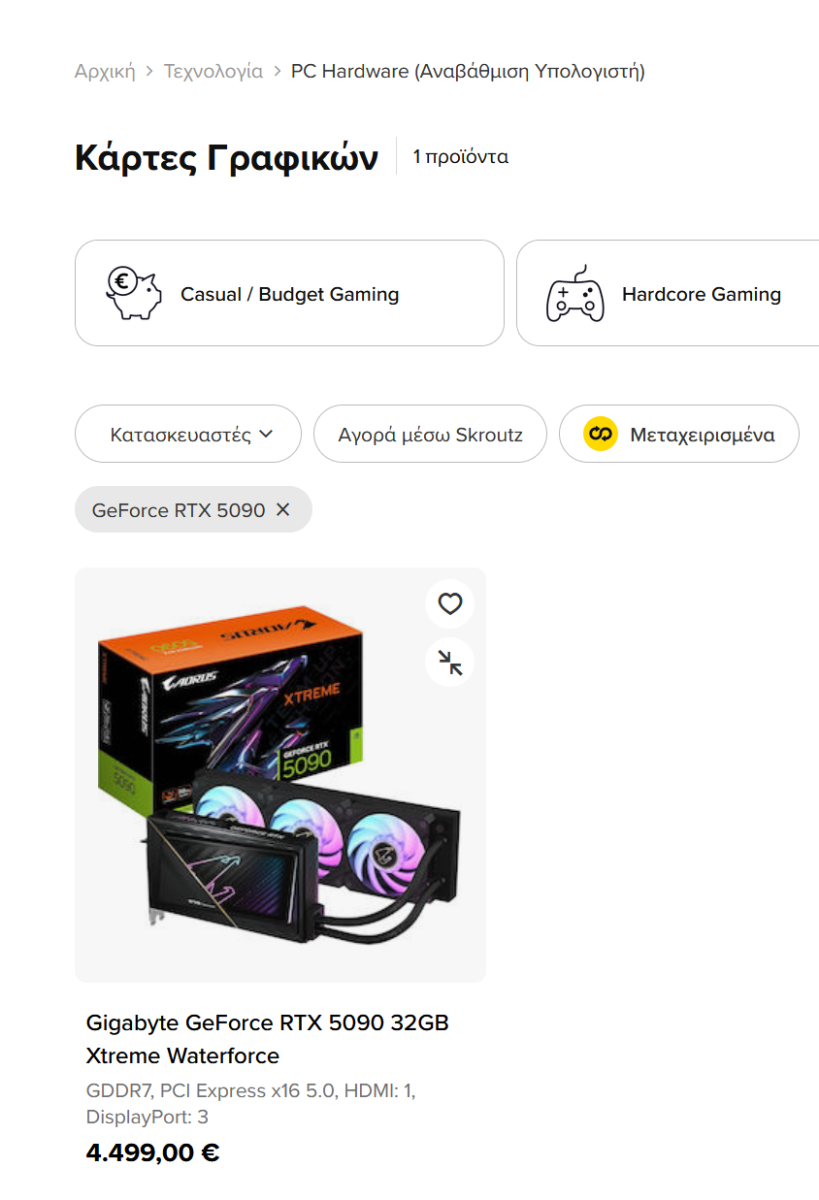The image size is (819, 1200).
Task: Remove the GeForce RTX 5090 filter via X
Action: click(x=283, y=510)
